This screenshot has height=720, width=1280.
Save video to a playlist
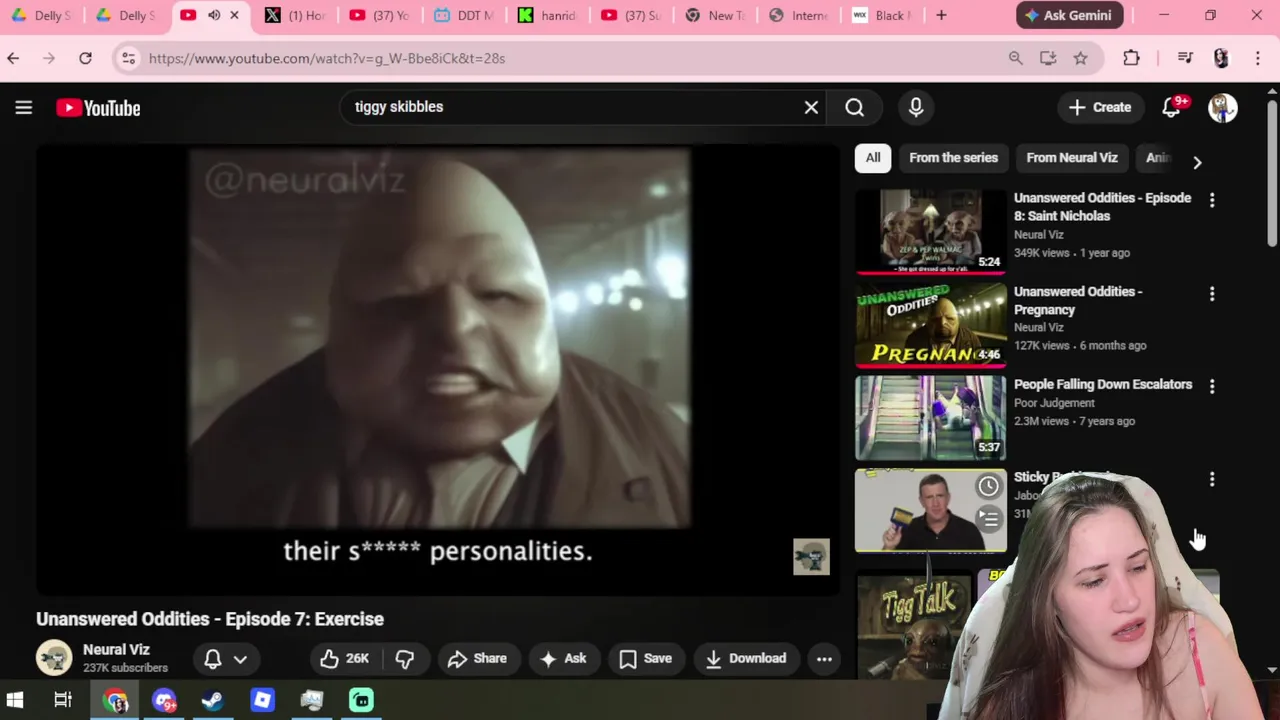tap(645, 658)
